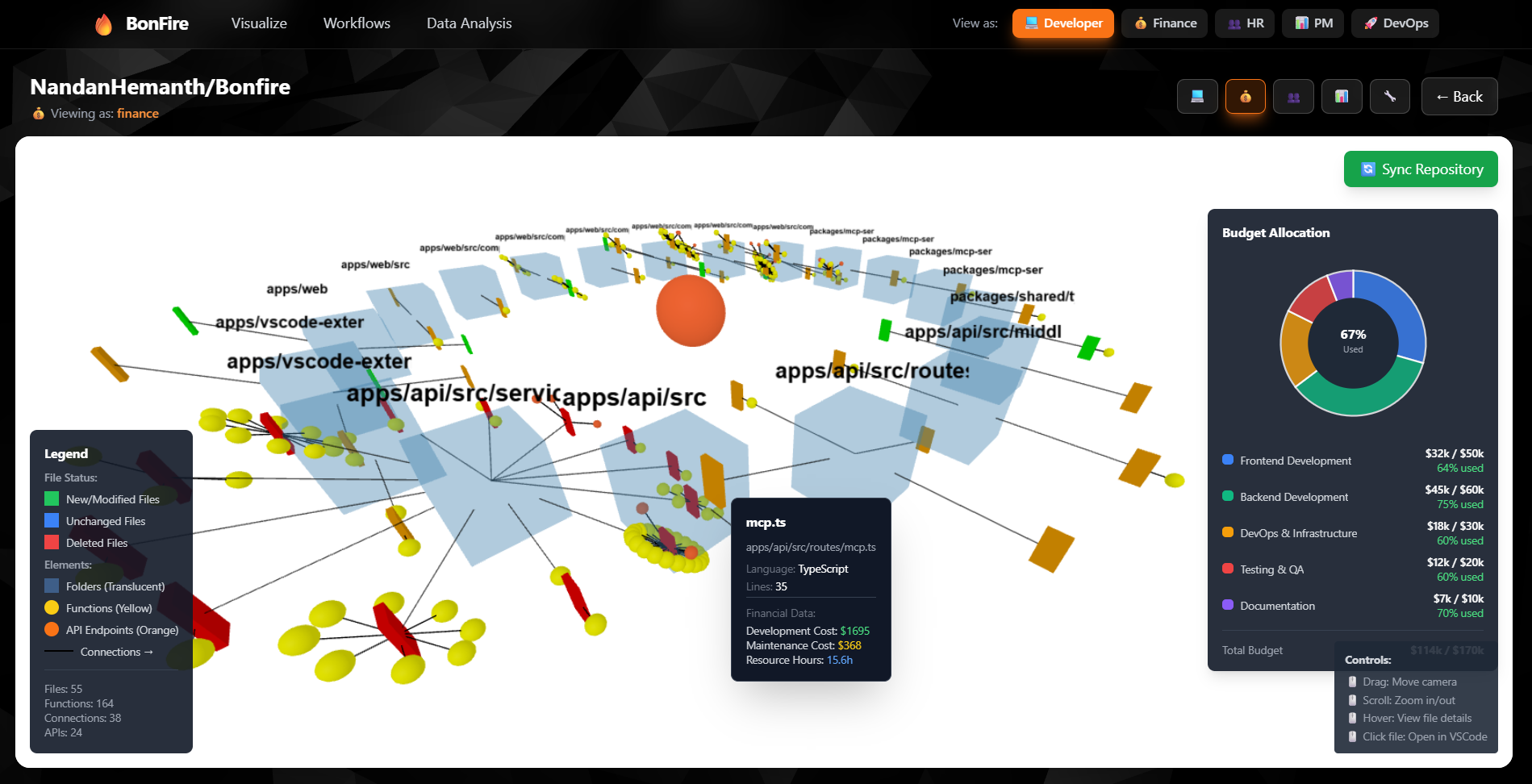Screen dimensions: 1532x784
Task: Click the Files: 55 stat in the legend
Action: point(63,689)
